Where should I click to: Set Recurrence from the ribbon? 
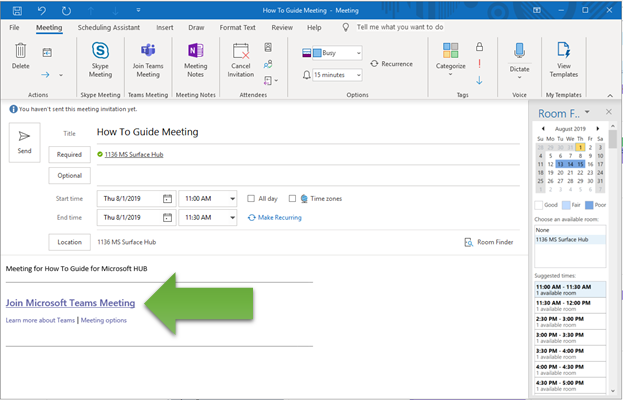tap(392, 64)
